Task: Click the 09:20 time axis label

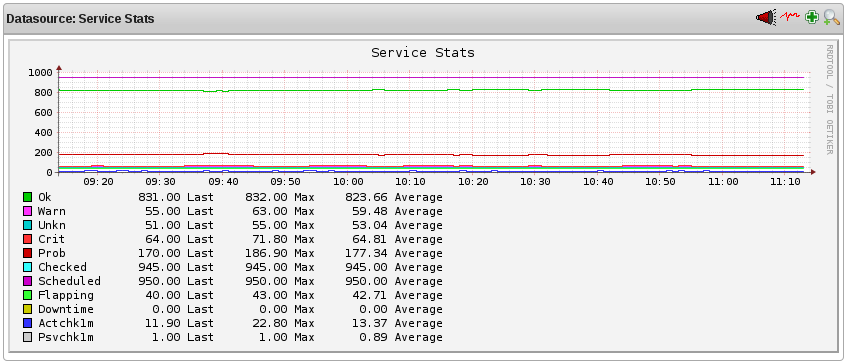Action: click(x=98, y=182)
